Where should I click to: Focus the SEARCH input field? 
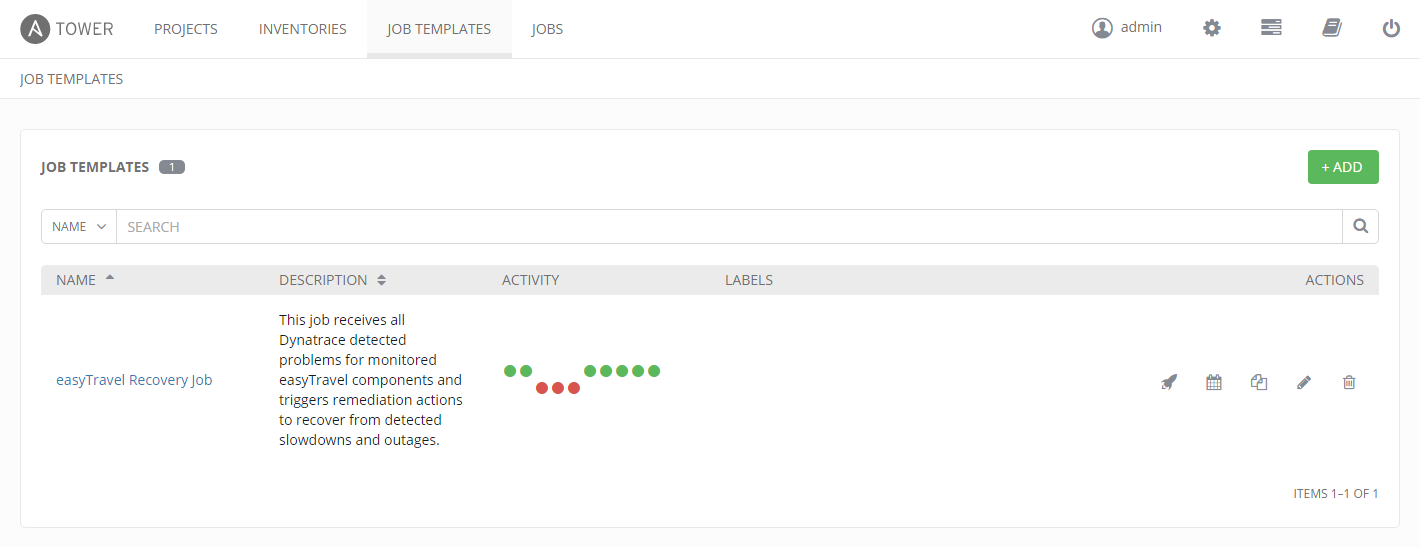(x=729, y=226)
